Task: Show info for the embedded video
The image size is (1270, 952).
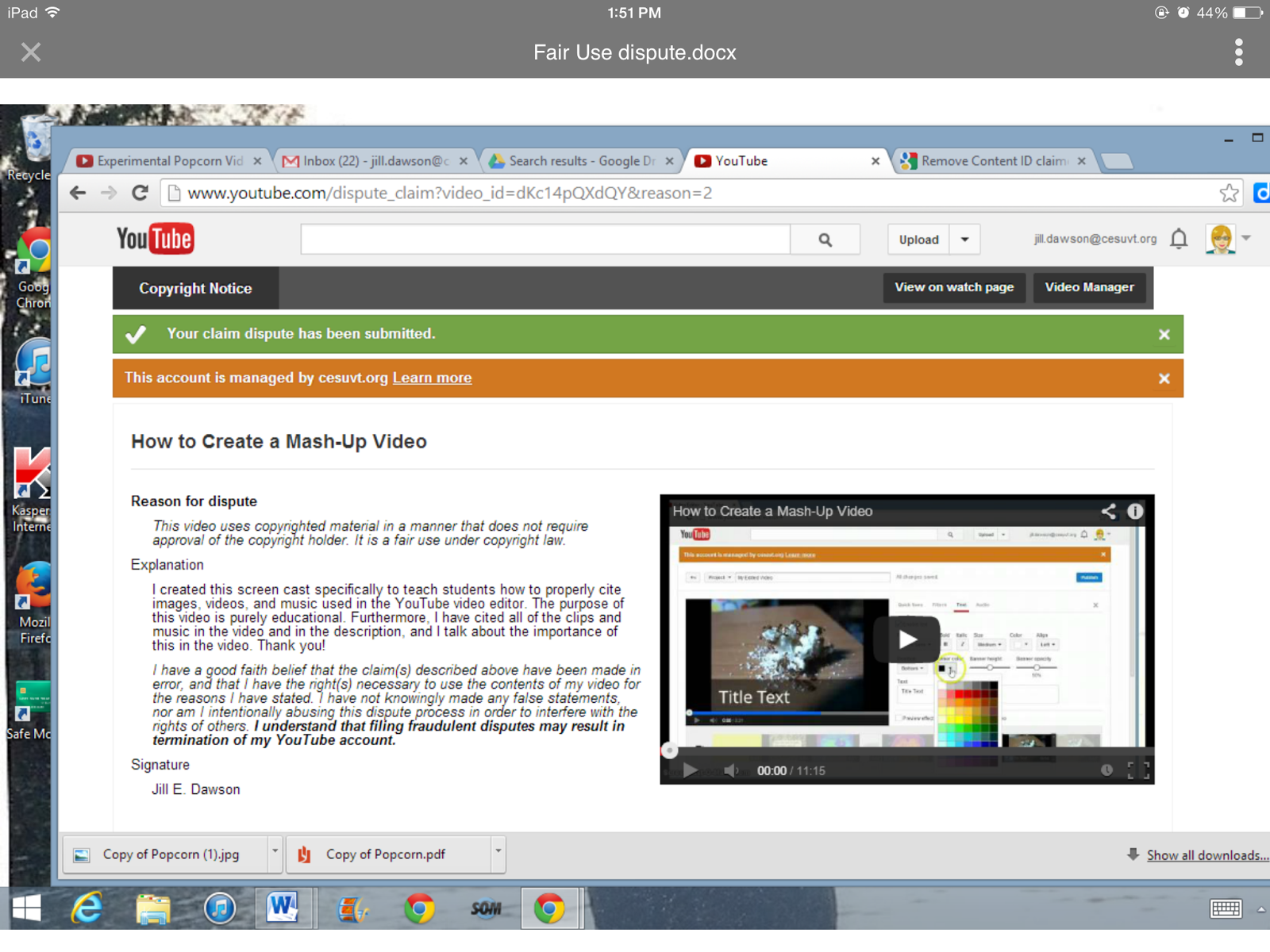Action: point(1136,512)
